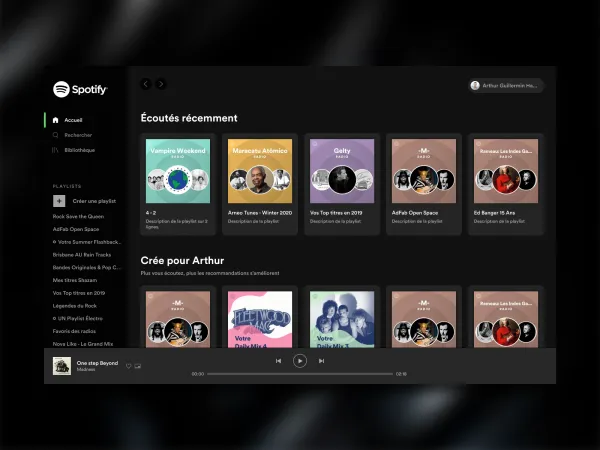
Task: Open UN Playlist Électro
Action: [78, 318]
